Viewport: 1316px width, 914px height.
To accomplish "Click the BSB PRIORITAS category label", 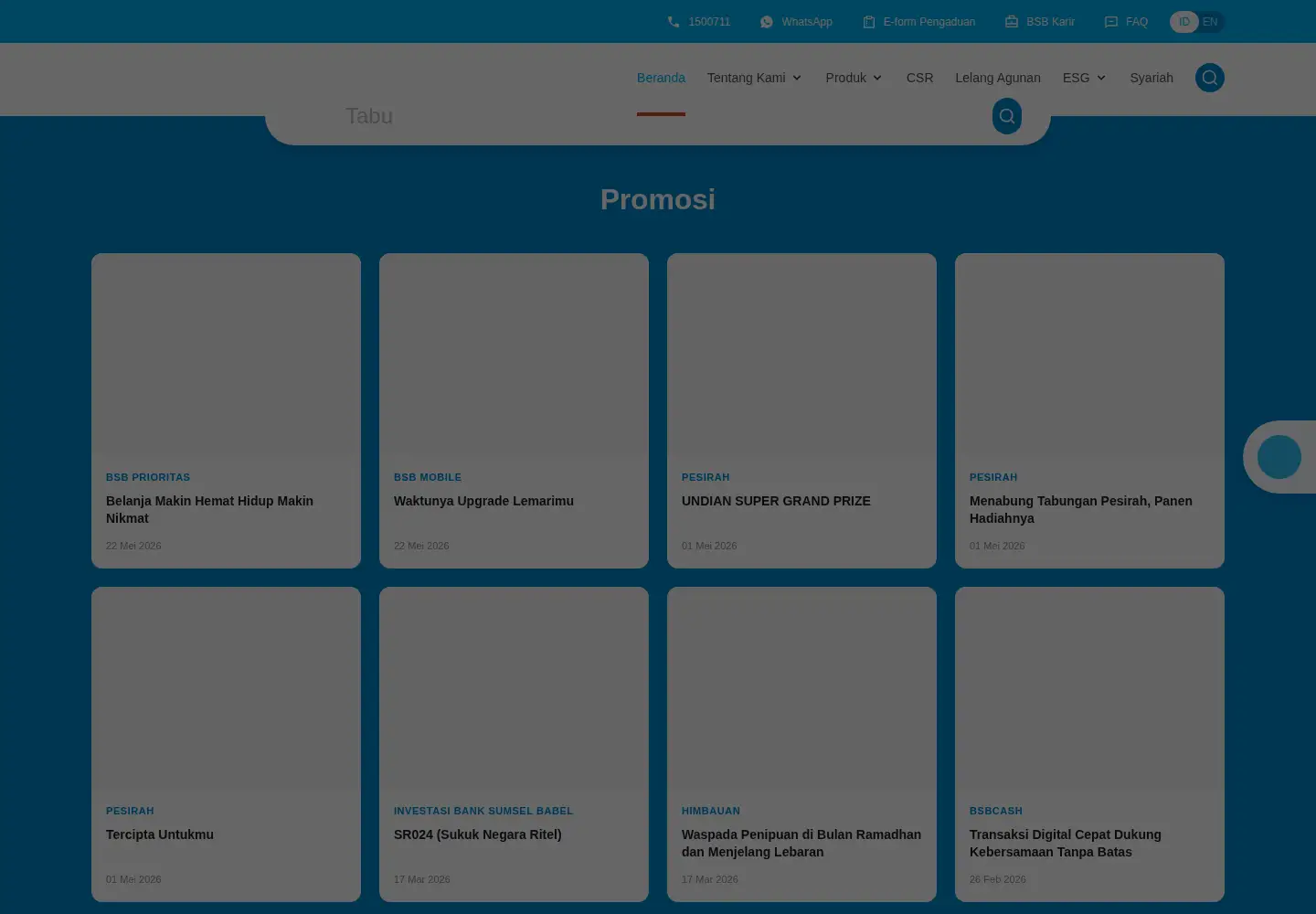I will point(148,477).
